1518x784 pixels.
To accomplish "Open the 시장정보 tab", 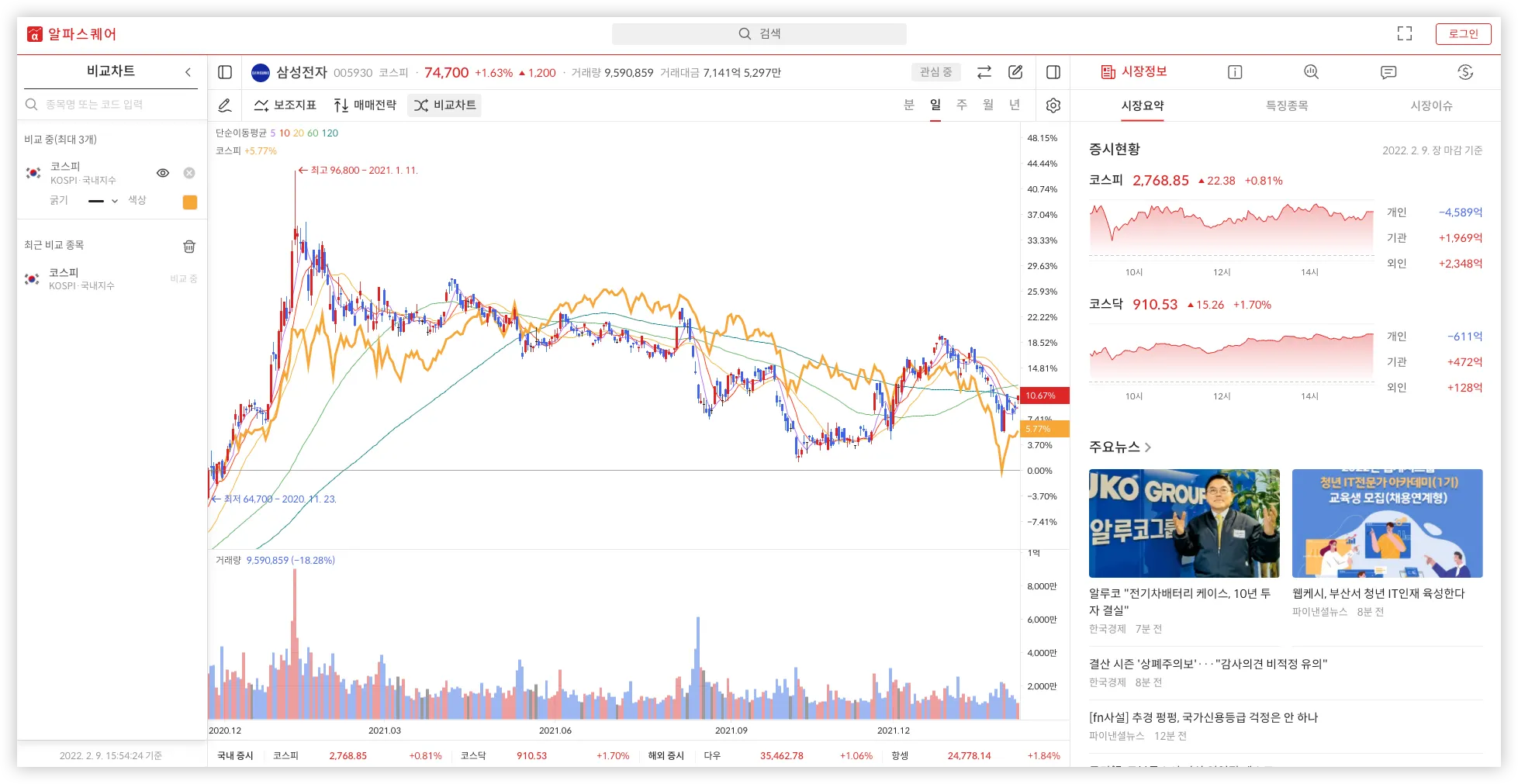I will [1134, 71].
